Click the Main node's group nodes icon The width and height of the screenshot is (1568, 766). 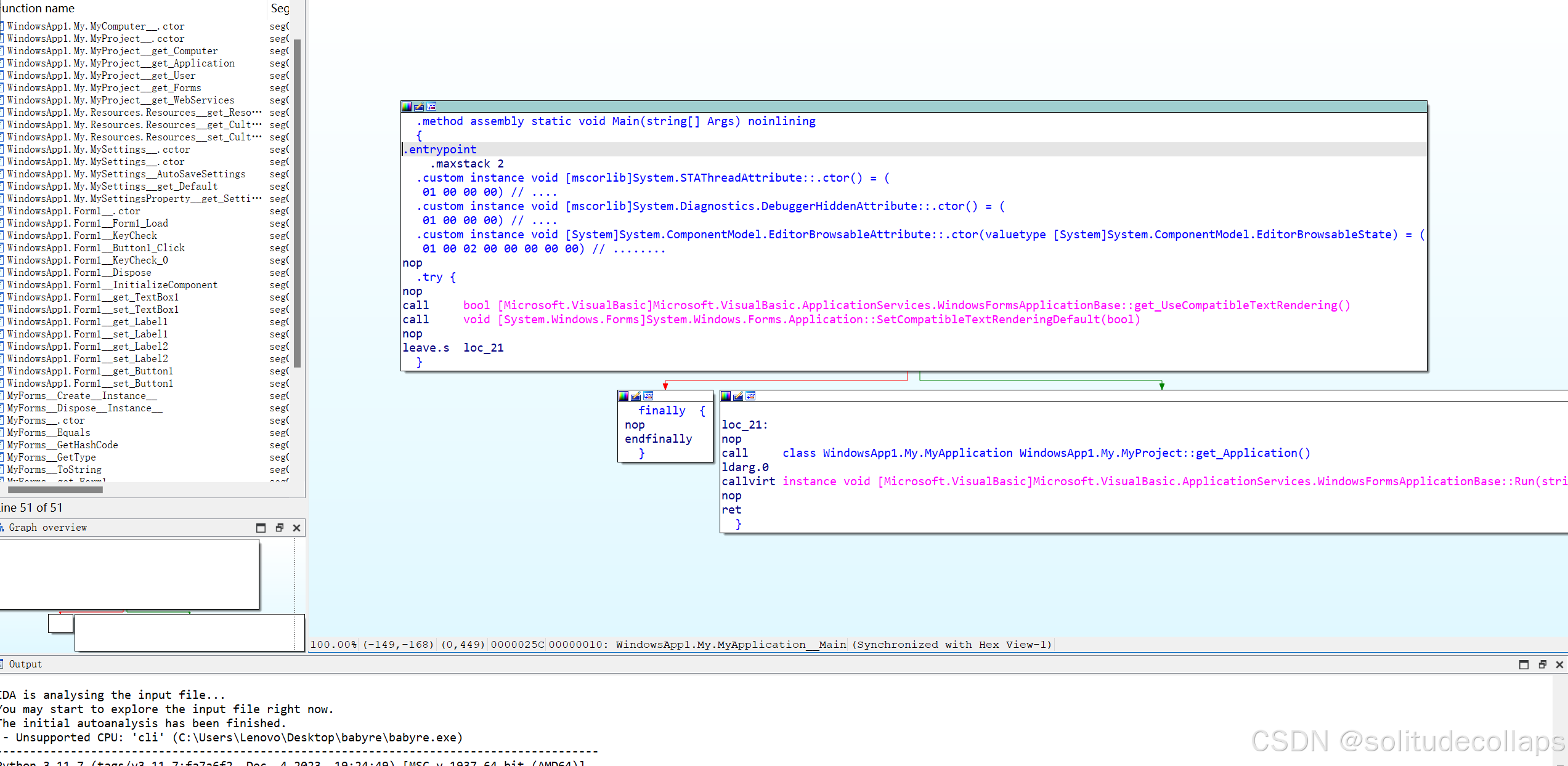pos(431,107)
